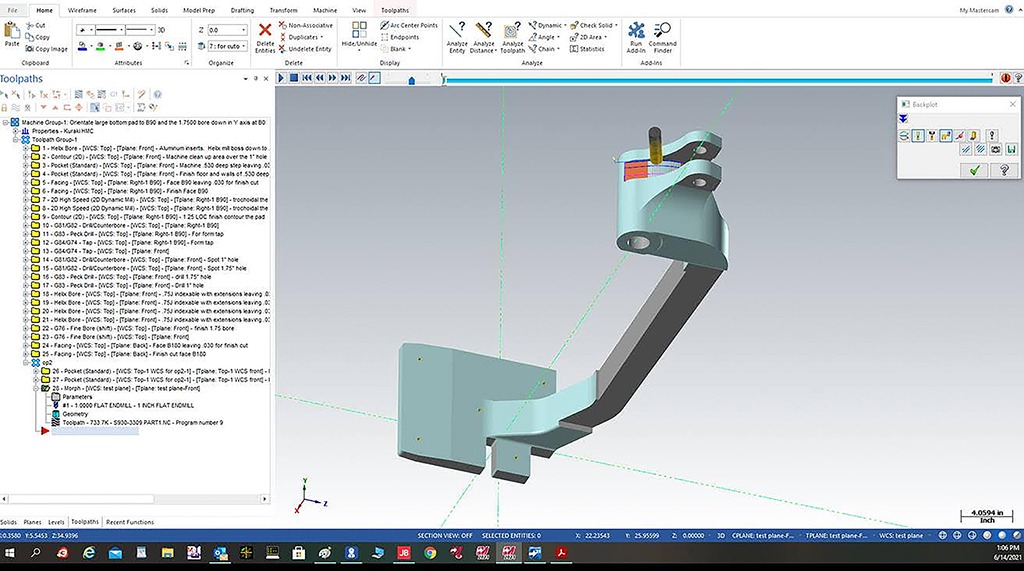Screen dimensions: 1024x571
Task: Click the horizontal scrollbar in Toolpaths panel
Action: [81, 499]
